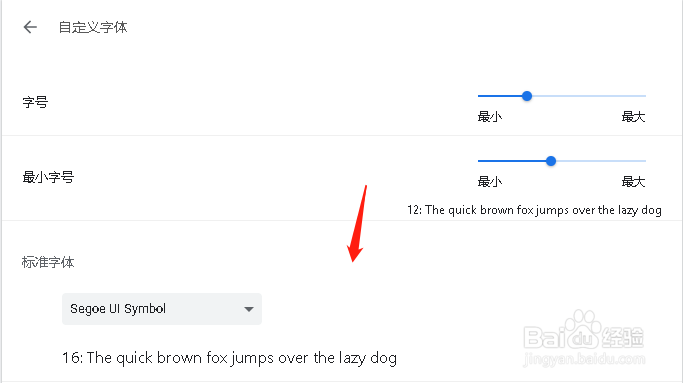The image size is (683, 383).
Task: Click the 最小字号 row label
Action: [48, 177]
